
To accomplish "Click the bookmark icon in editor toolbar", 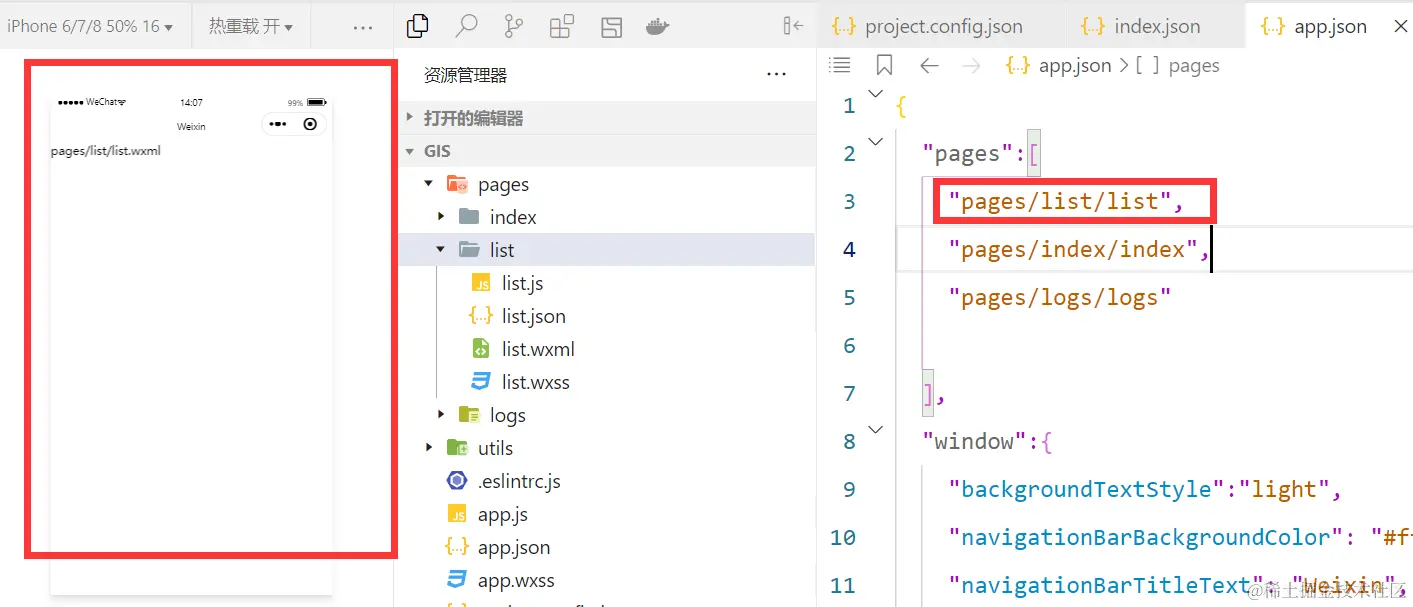I will pos(884,65).
